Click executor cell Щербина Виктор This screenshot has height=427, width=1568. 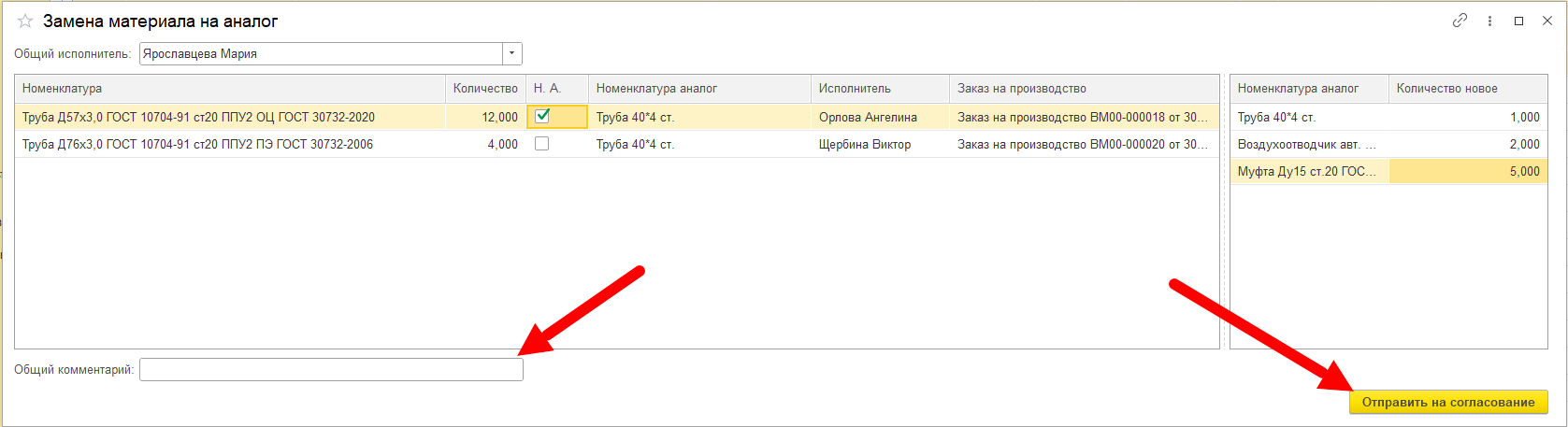[x=880, y=144]
